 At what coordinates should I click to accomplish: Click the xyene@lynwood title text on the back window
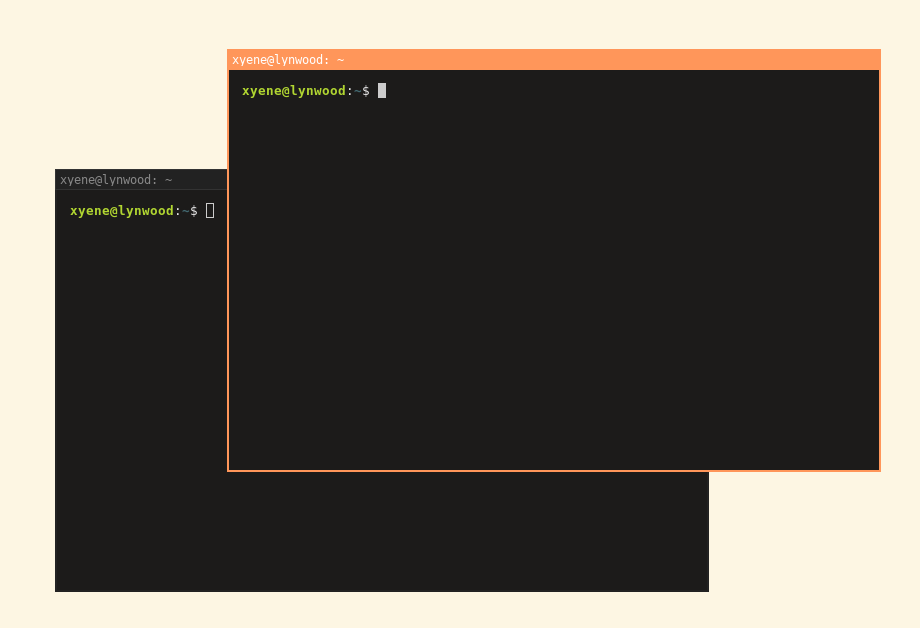[108, 179]
